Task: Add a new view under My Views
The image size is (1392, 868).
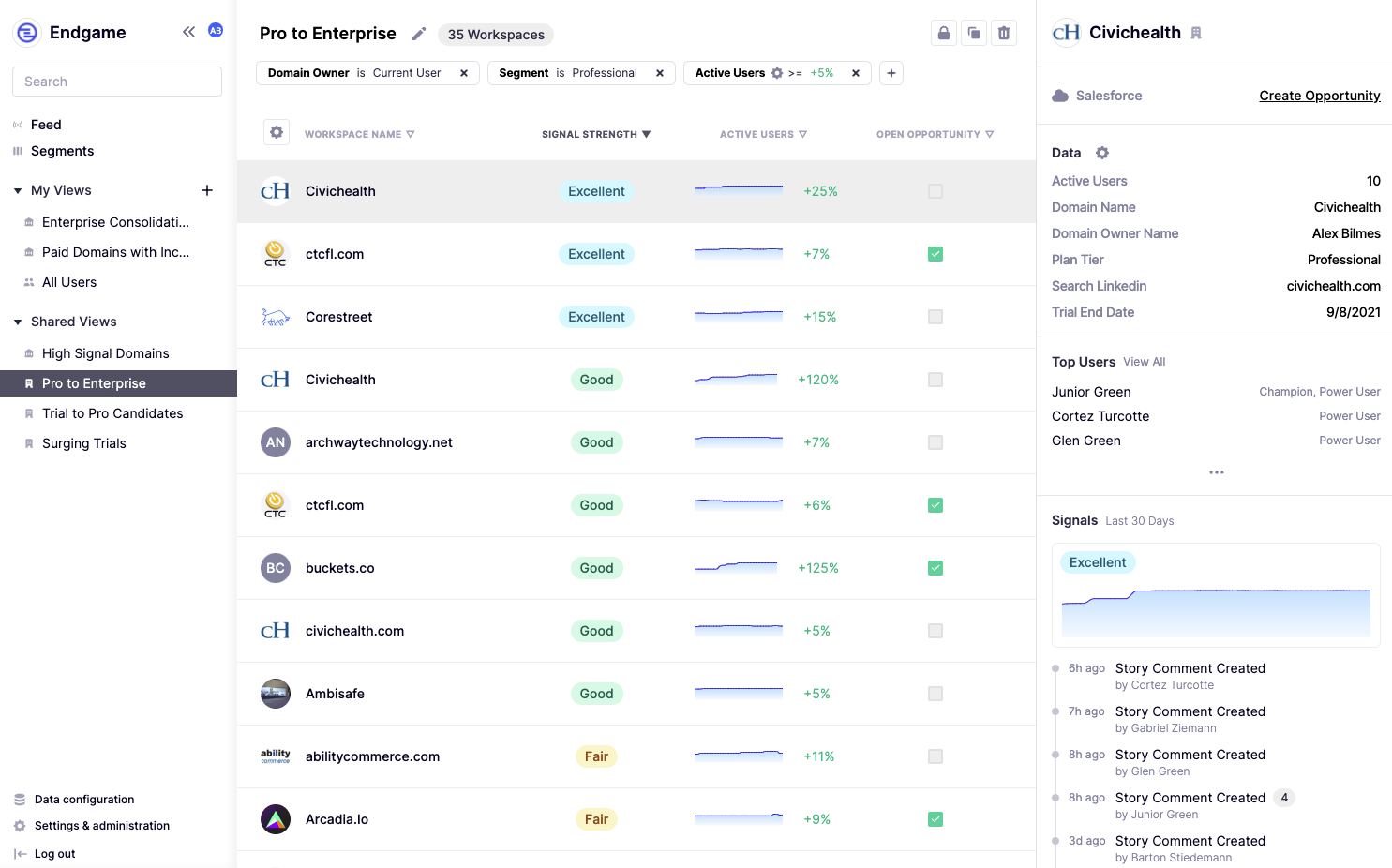Action: (207, 190)
